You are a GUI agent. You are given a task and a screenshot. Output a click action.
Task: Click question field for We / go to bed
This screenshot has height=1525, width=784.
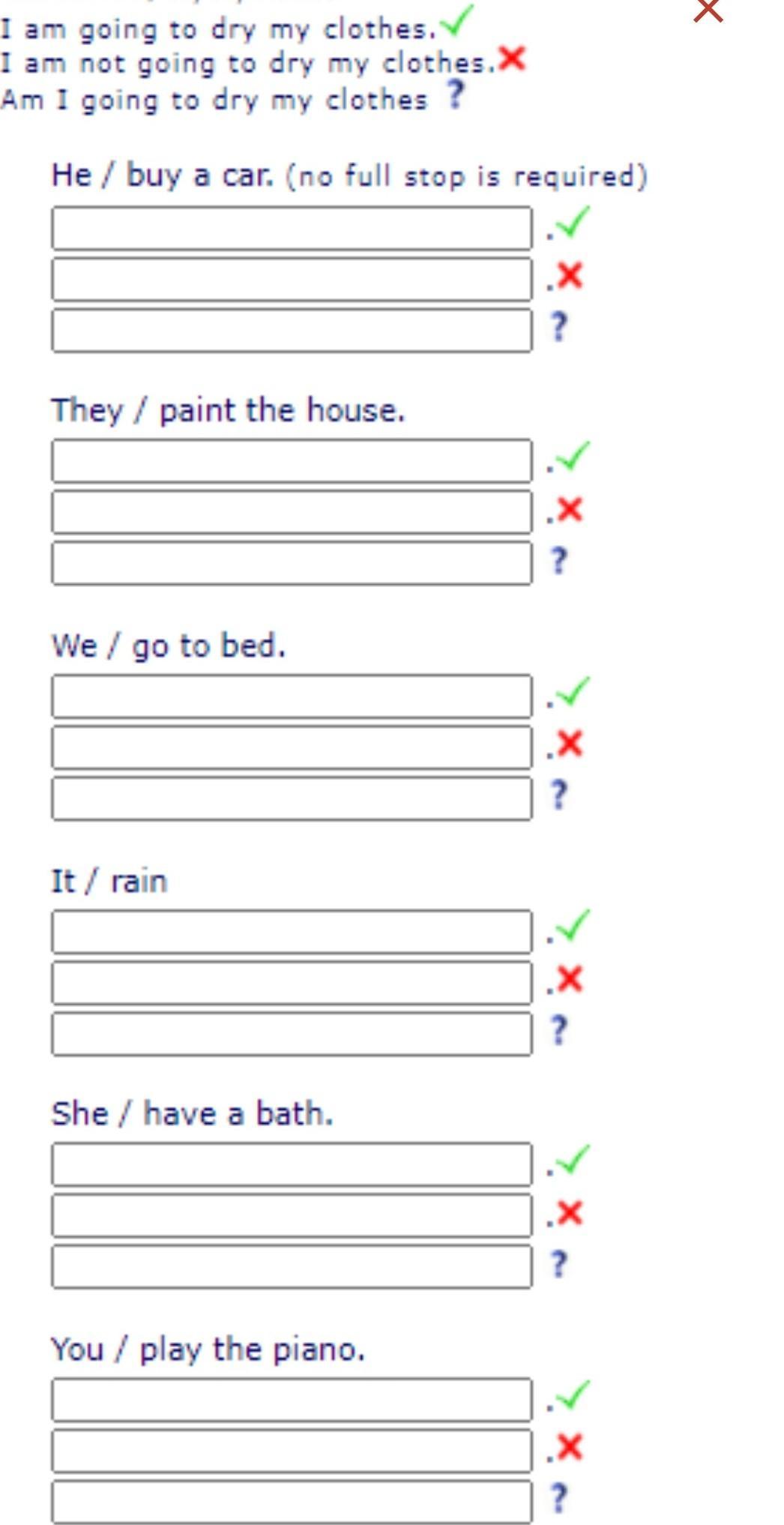pyautogui.click(x=292, y=798)
